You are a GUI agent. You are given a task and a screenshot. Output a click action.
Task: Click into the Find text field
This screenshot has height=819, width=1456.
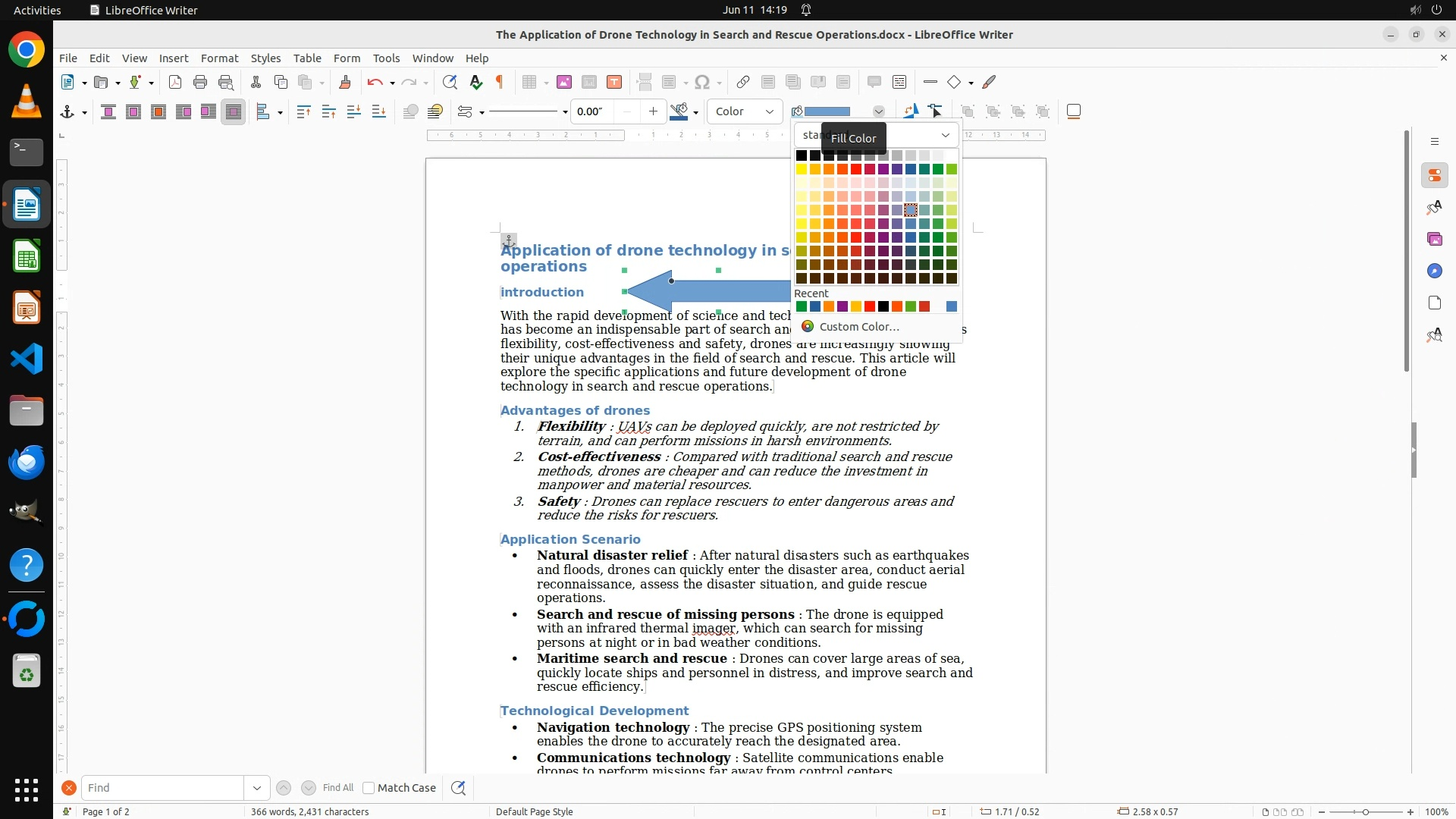tap(162, 788)
